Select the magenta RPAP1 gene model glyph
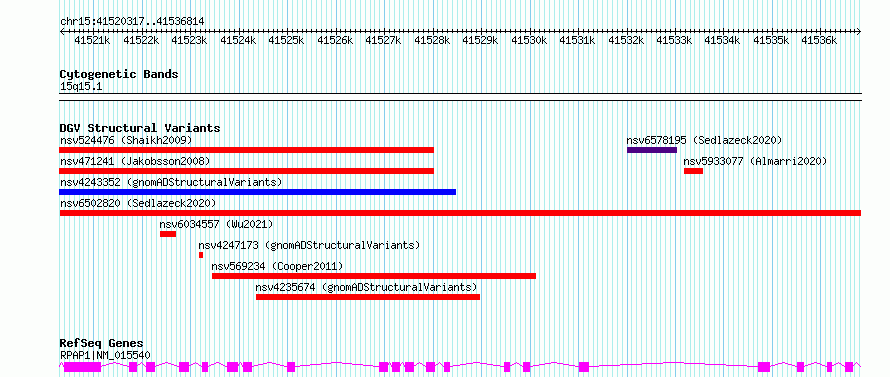Image resolution: width=890 pixels, height=377 pixels. 460,366
